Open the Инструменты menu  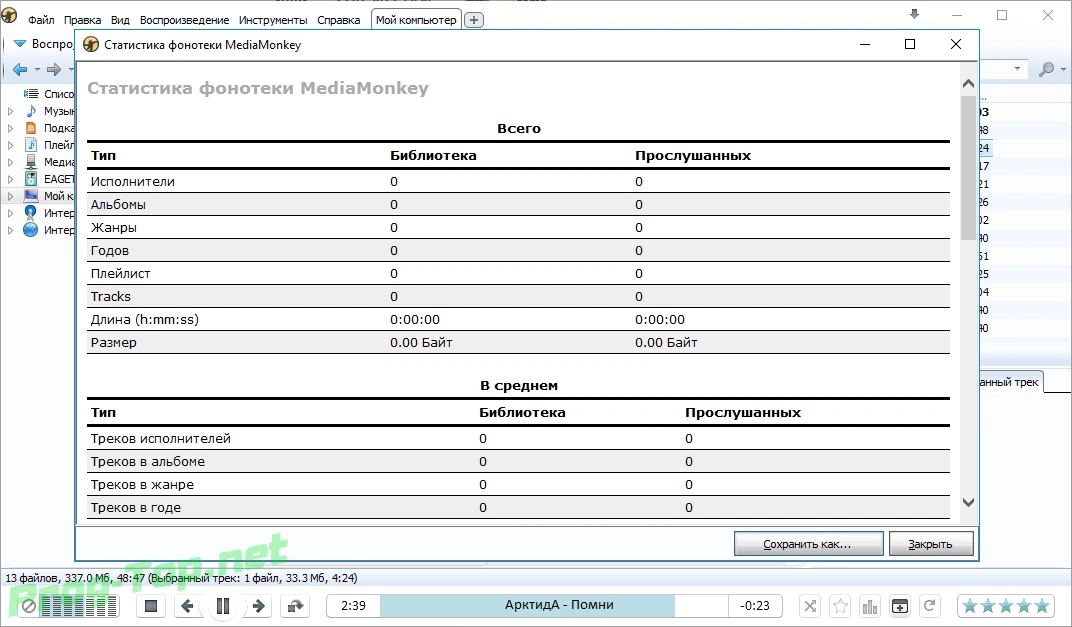[x=273, y=20]
